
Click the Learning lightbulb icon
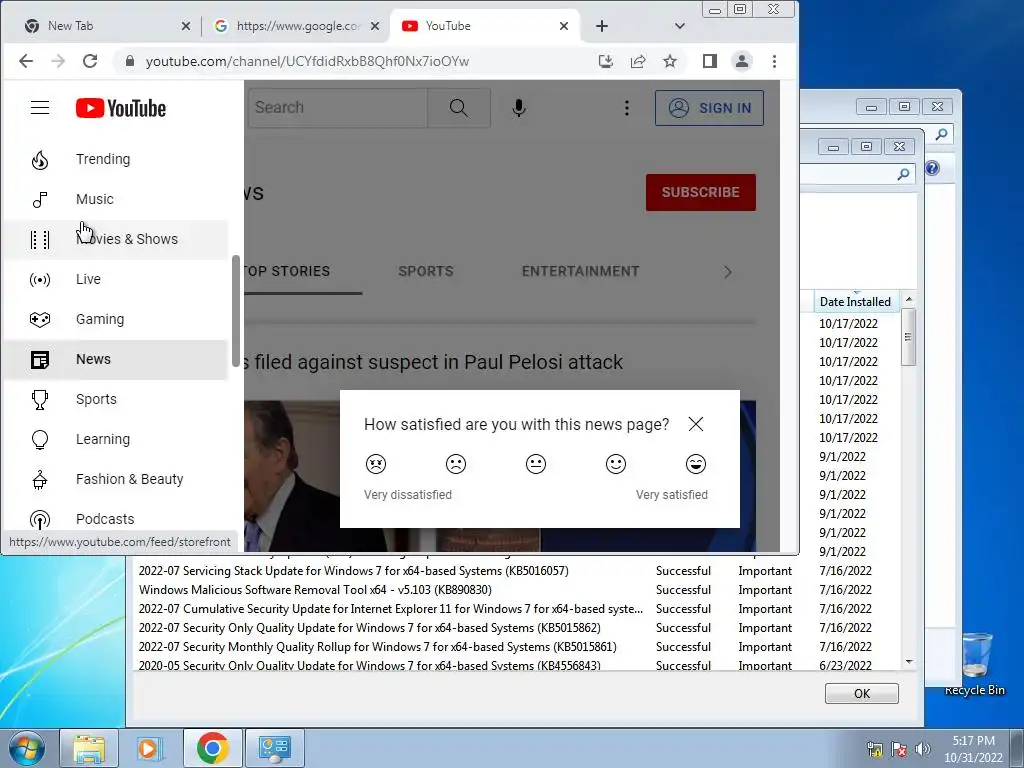tap(40, 440)
